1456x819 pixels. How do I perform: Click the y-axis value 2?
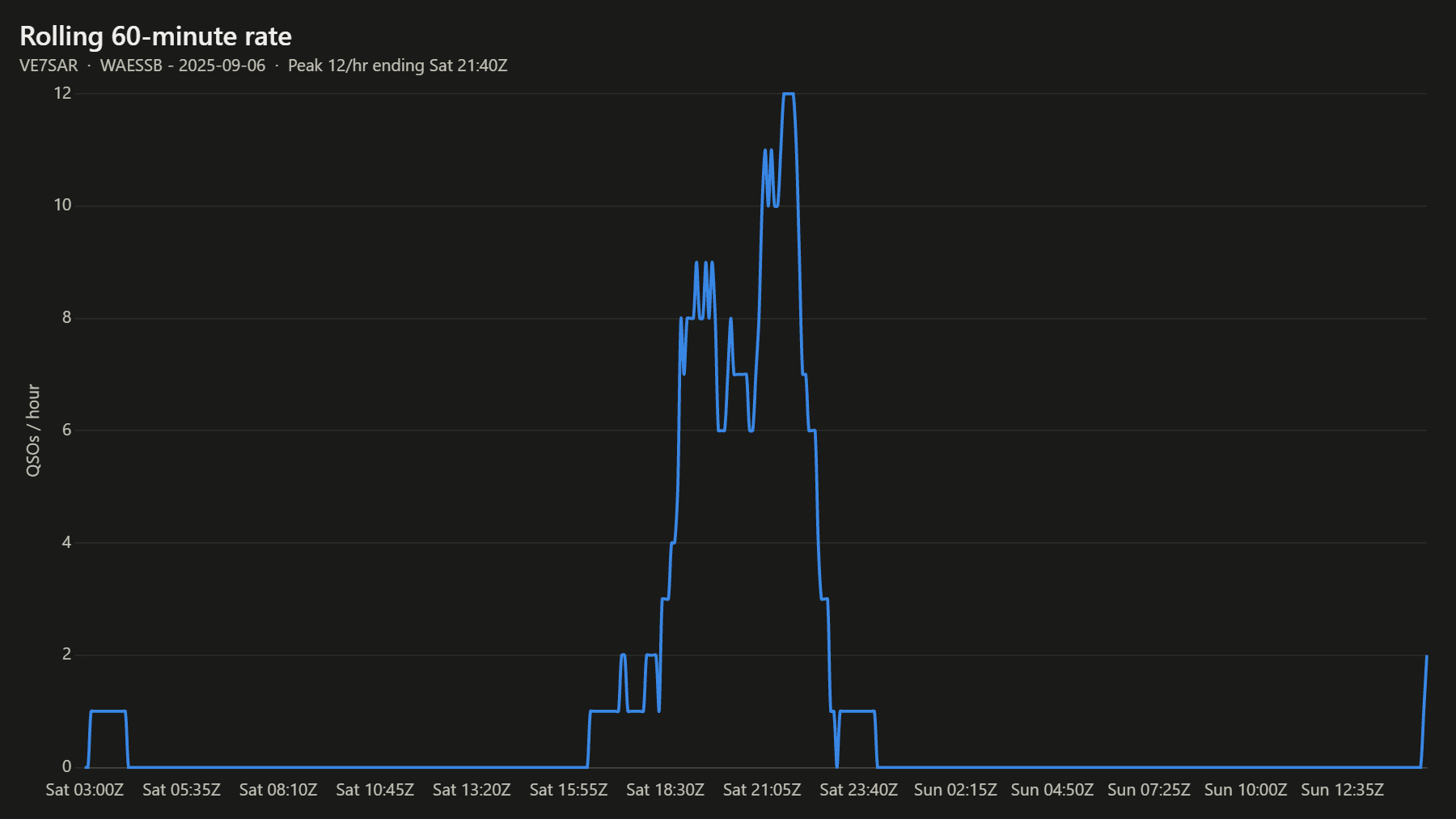(x=67, y=655)
